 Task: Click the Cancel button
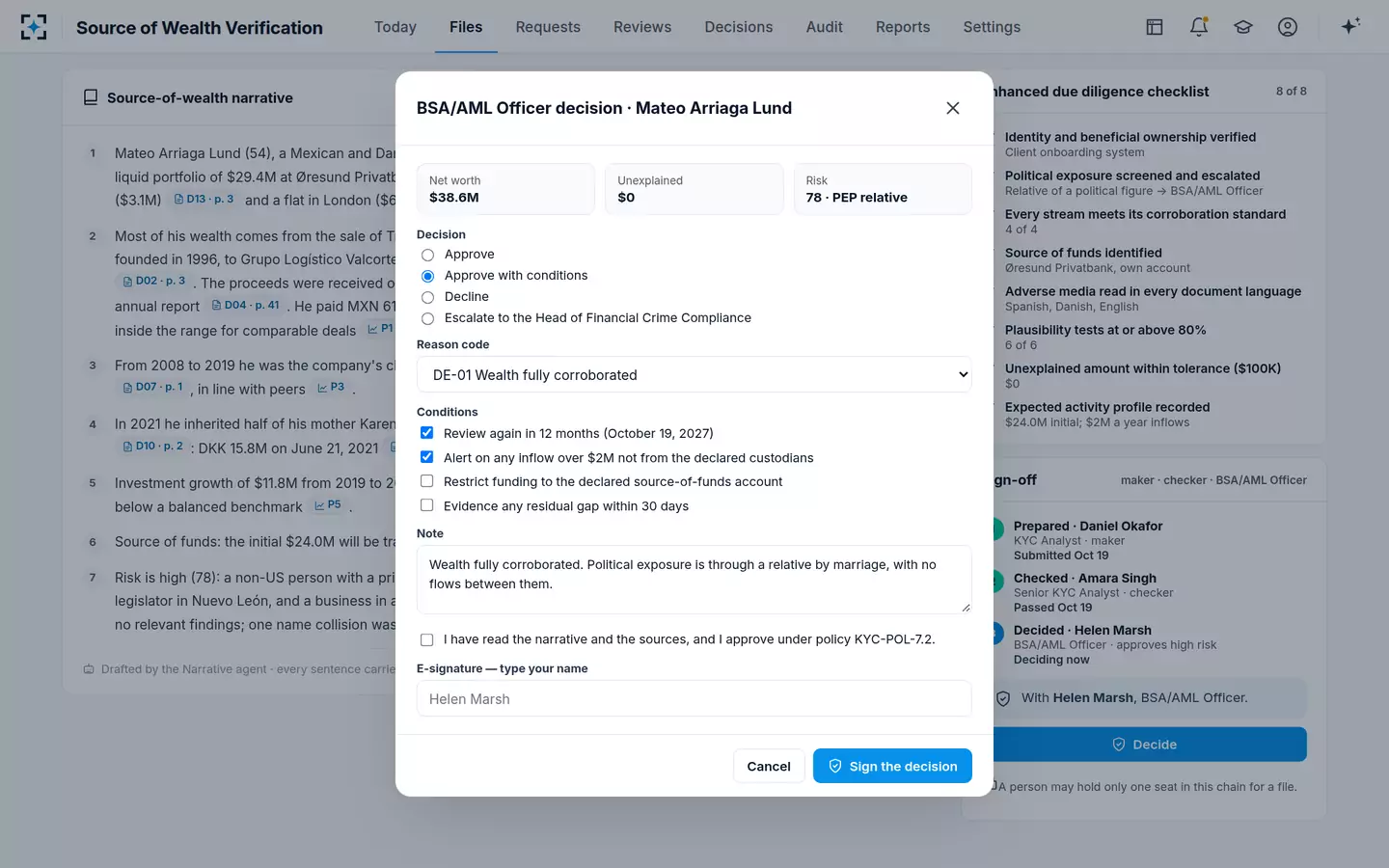pyautogui.click(x=769, y=766)
